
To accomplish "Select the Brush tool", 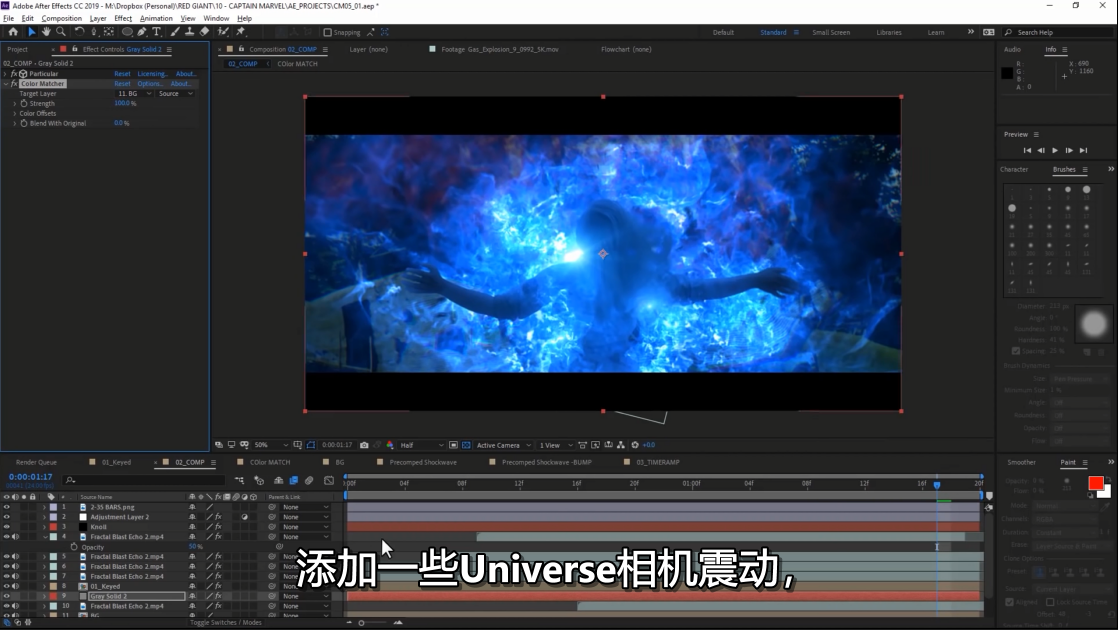I will click(175, 32).
